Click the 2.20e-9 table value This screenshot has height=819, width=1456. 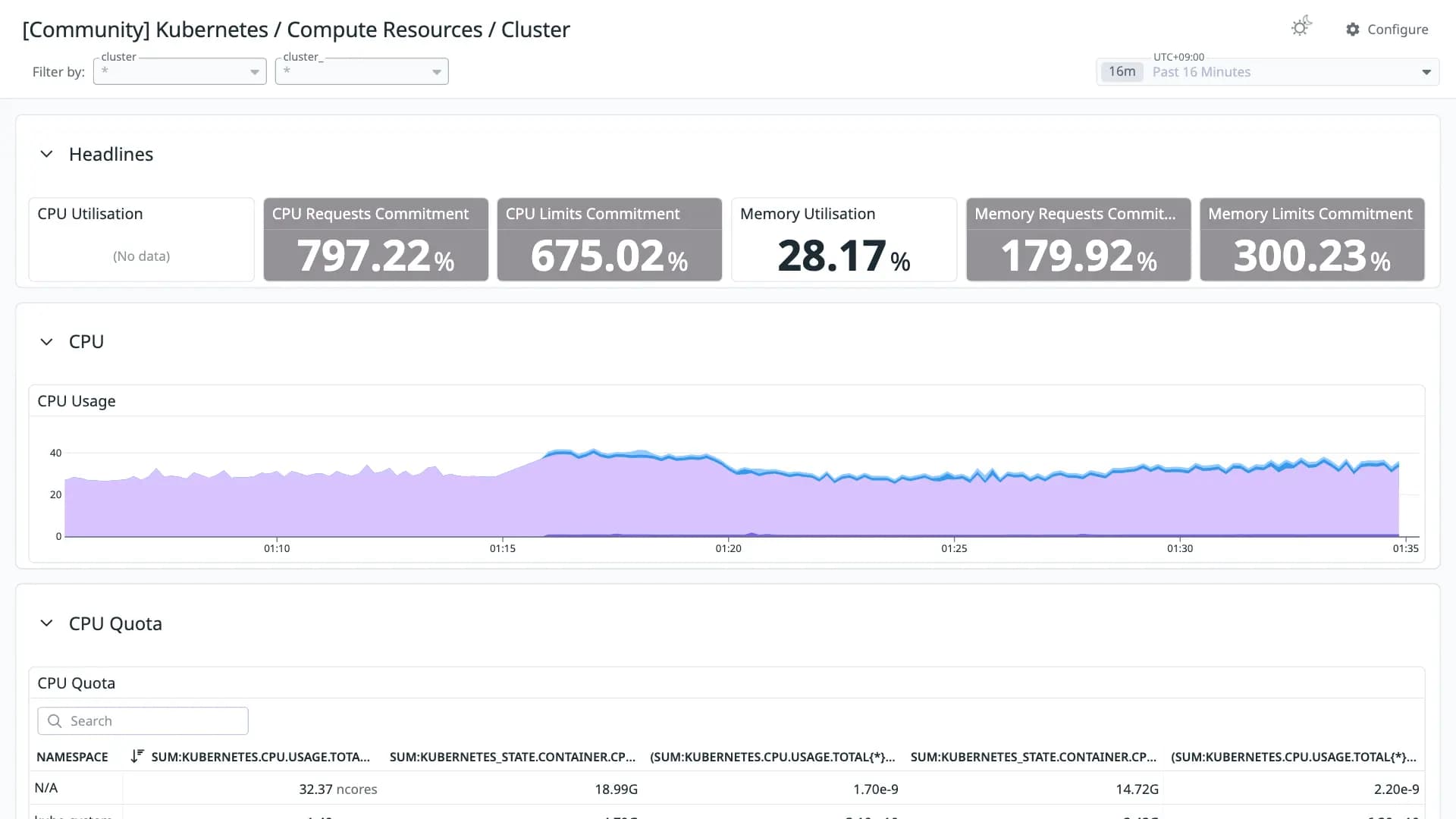pos(1396,789)
